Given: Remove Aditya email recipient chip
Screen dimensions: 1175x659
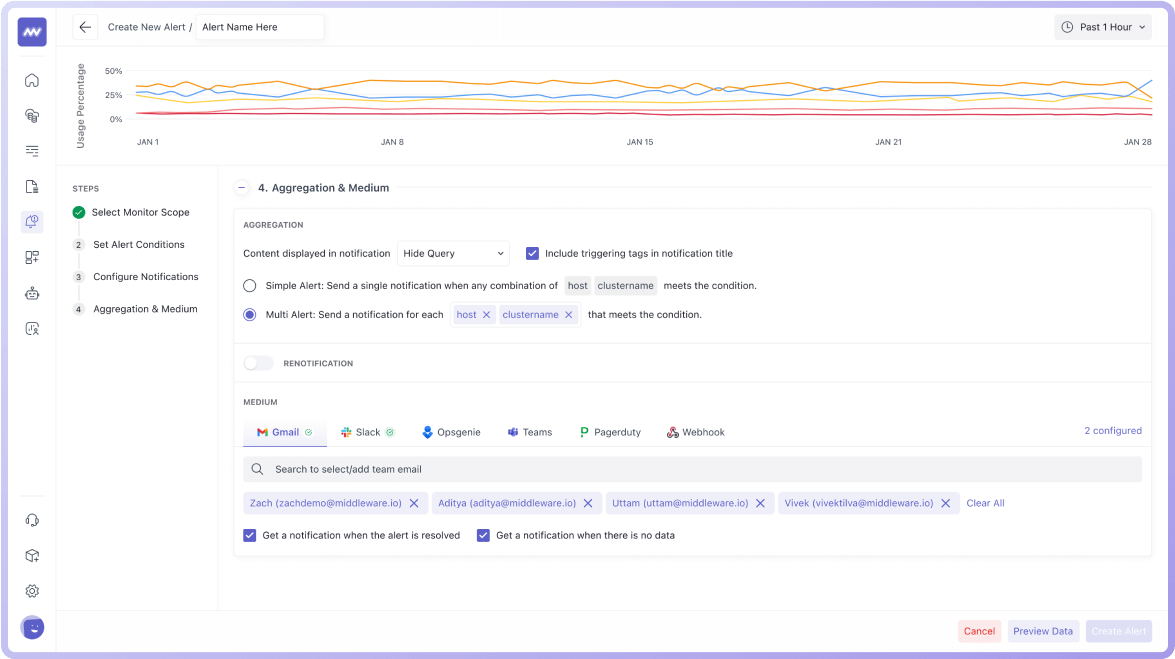Looking at the screenshot, I should click(x=588, y=503).
